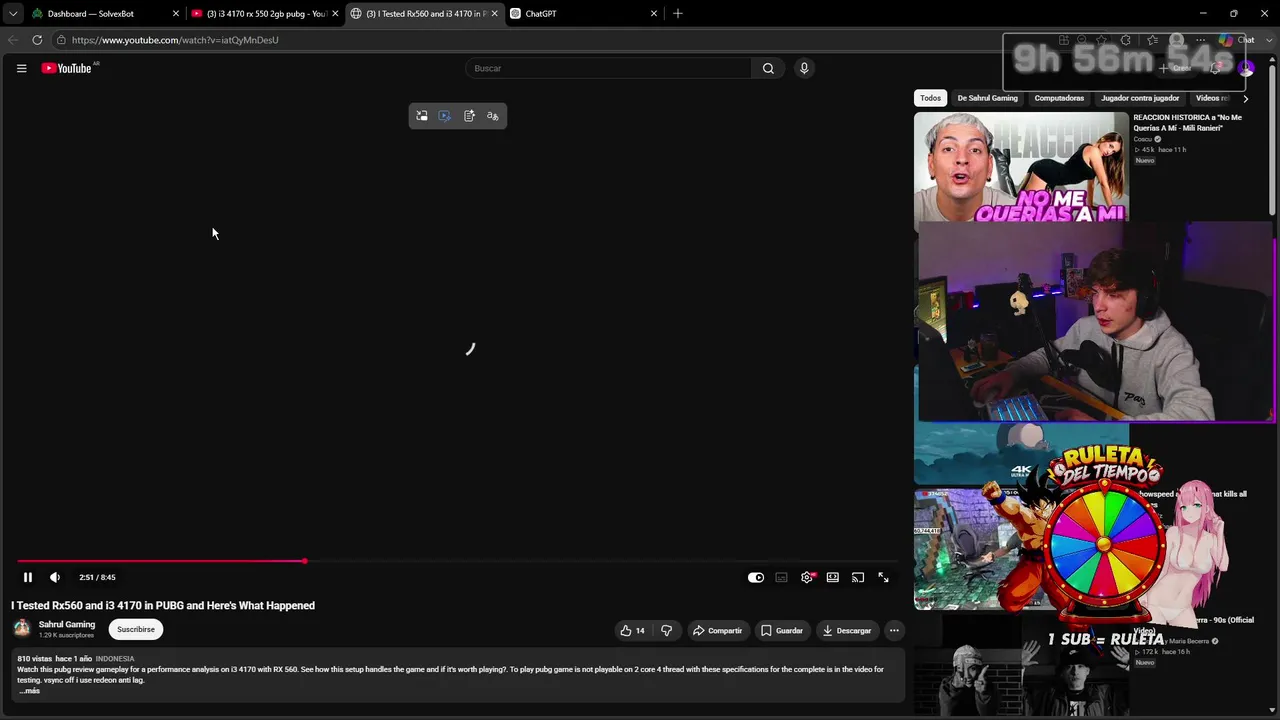Image resolution: width=1280 pixels, height=720 pixels.
Task: Open the YouTube guide hamburger menu
Action: (x=21, y=68)
